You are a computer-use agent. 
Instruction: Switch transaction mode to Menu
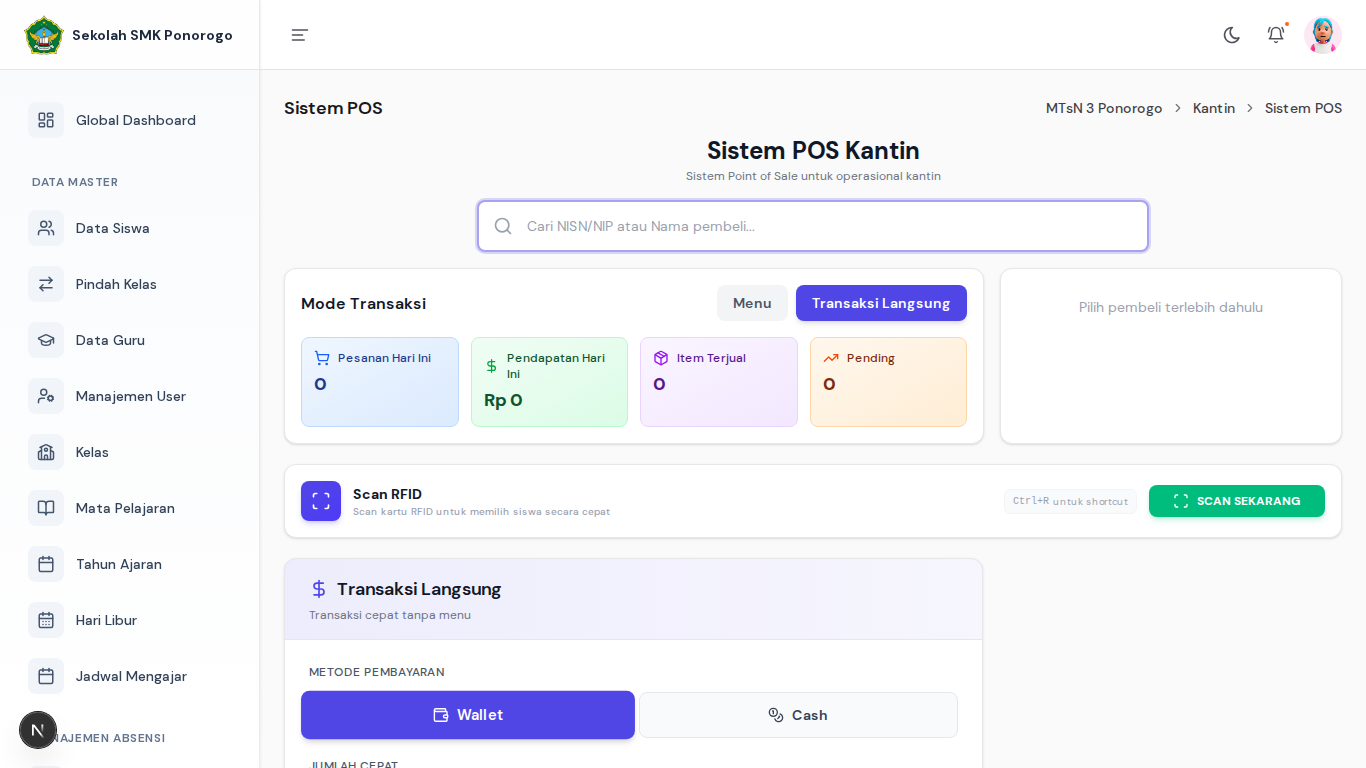coord(752,303)
